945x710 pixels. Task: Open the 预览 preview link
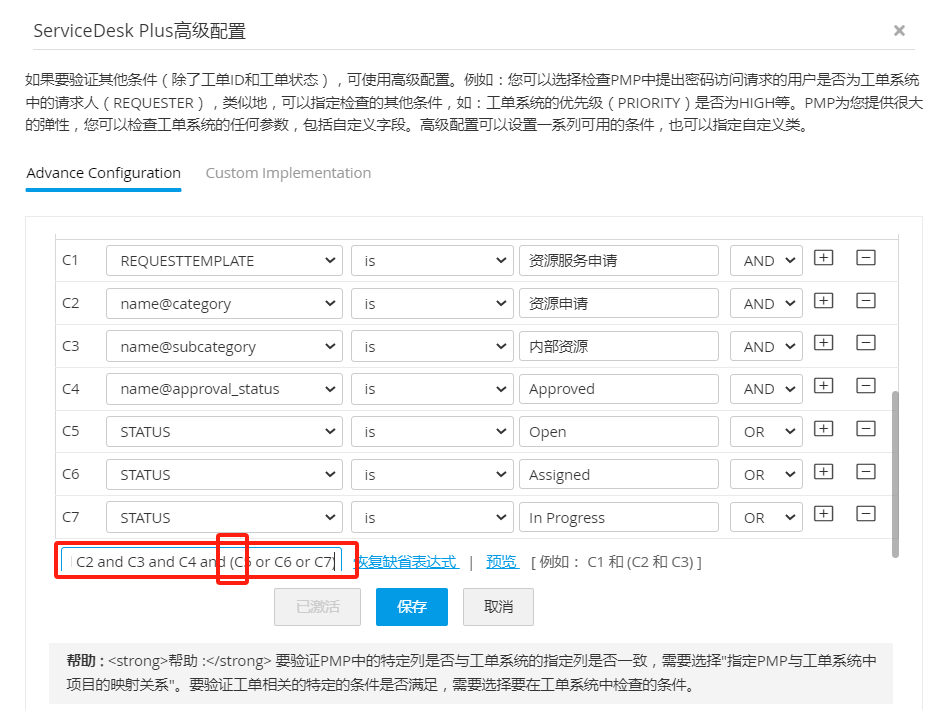pos(502,562)
